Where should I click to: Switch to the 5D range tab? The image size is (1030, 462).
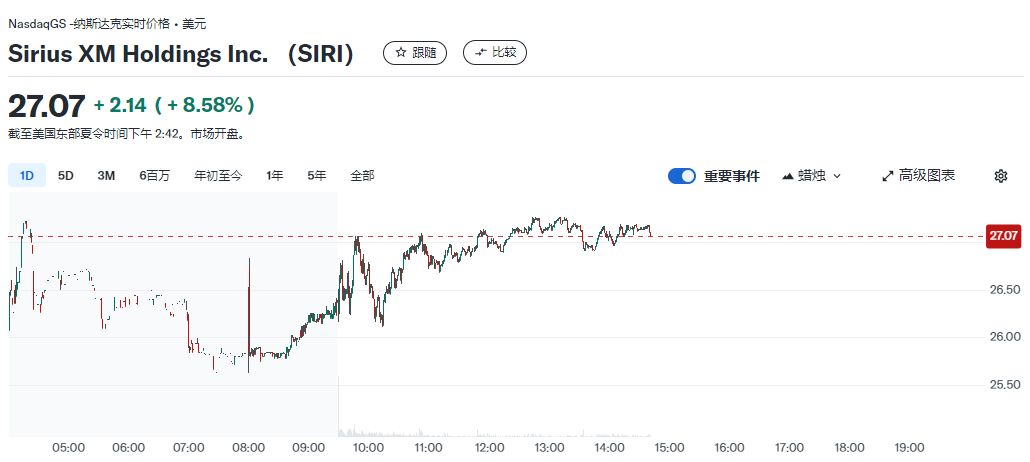(x=66, y=175)
